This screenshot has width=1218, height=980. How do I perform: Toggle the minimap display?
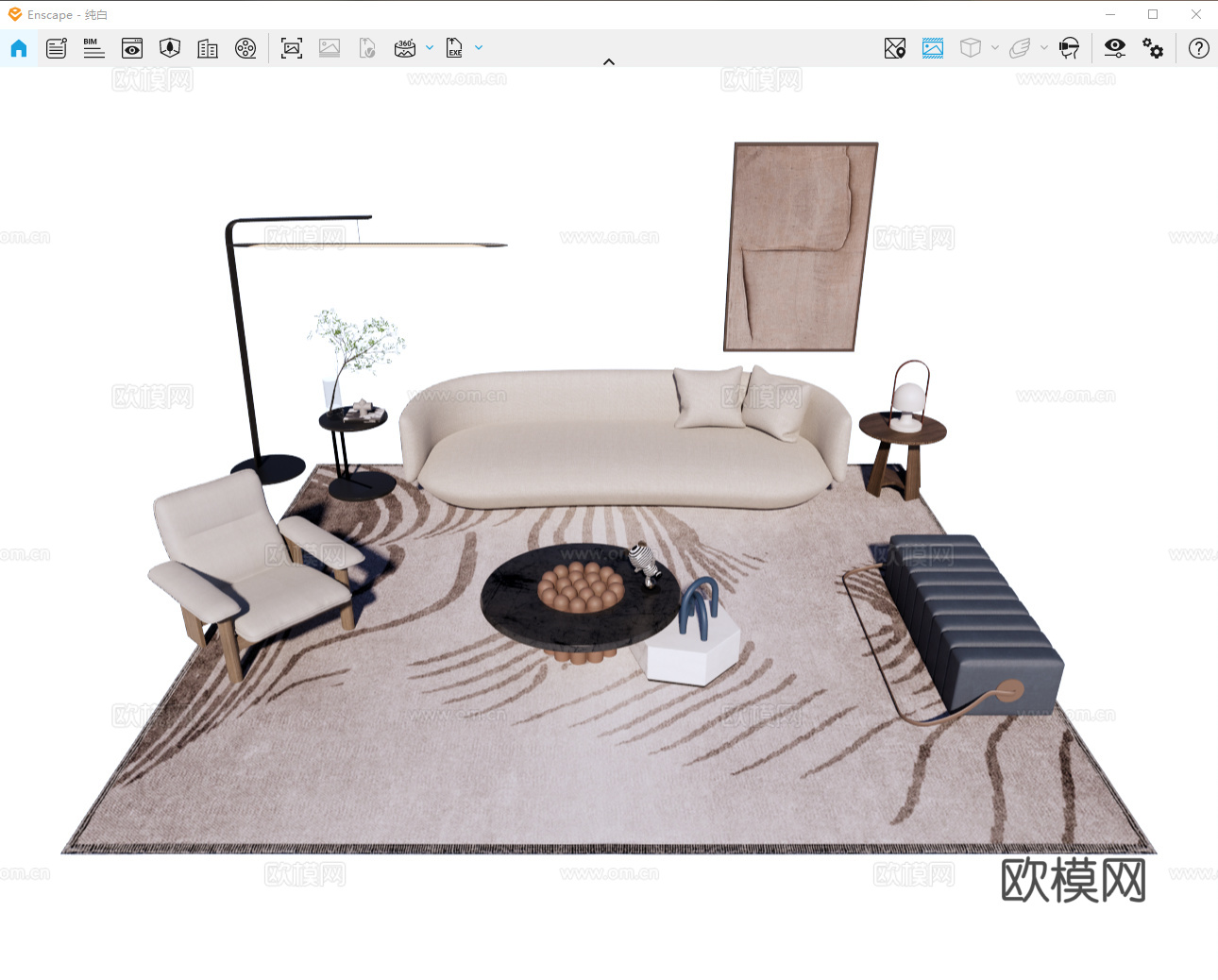(895, 48)
